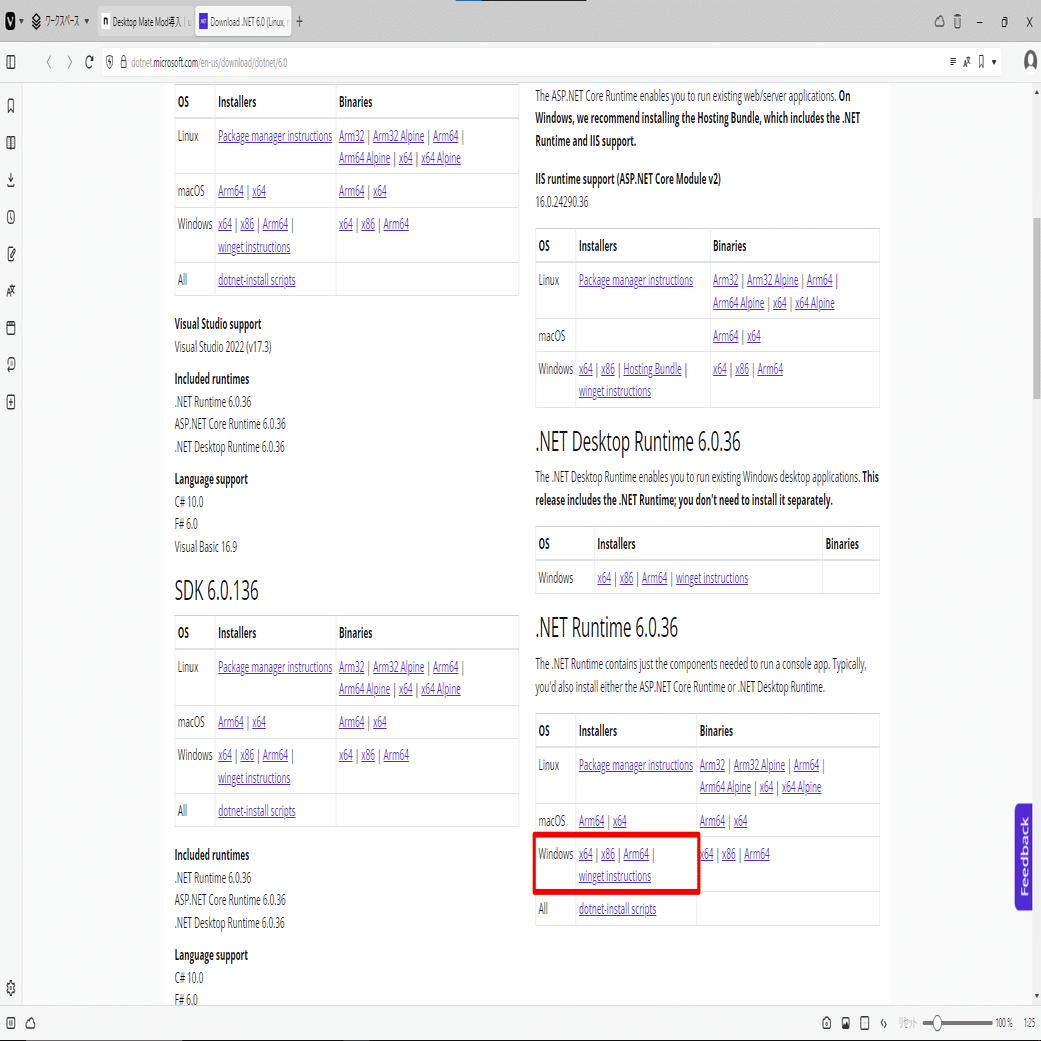The width and height of the screenshot is (1041, 1041).
Task: Switch to the Desktop Mate Mod tab
Action: pyautogui.click(x=145, y=22)
